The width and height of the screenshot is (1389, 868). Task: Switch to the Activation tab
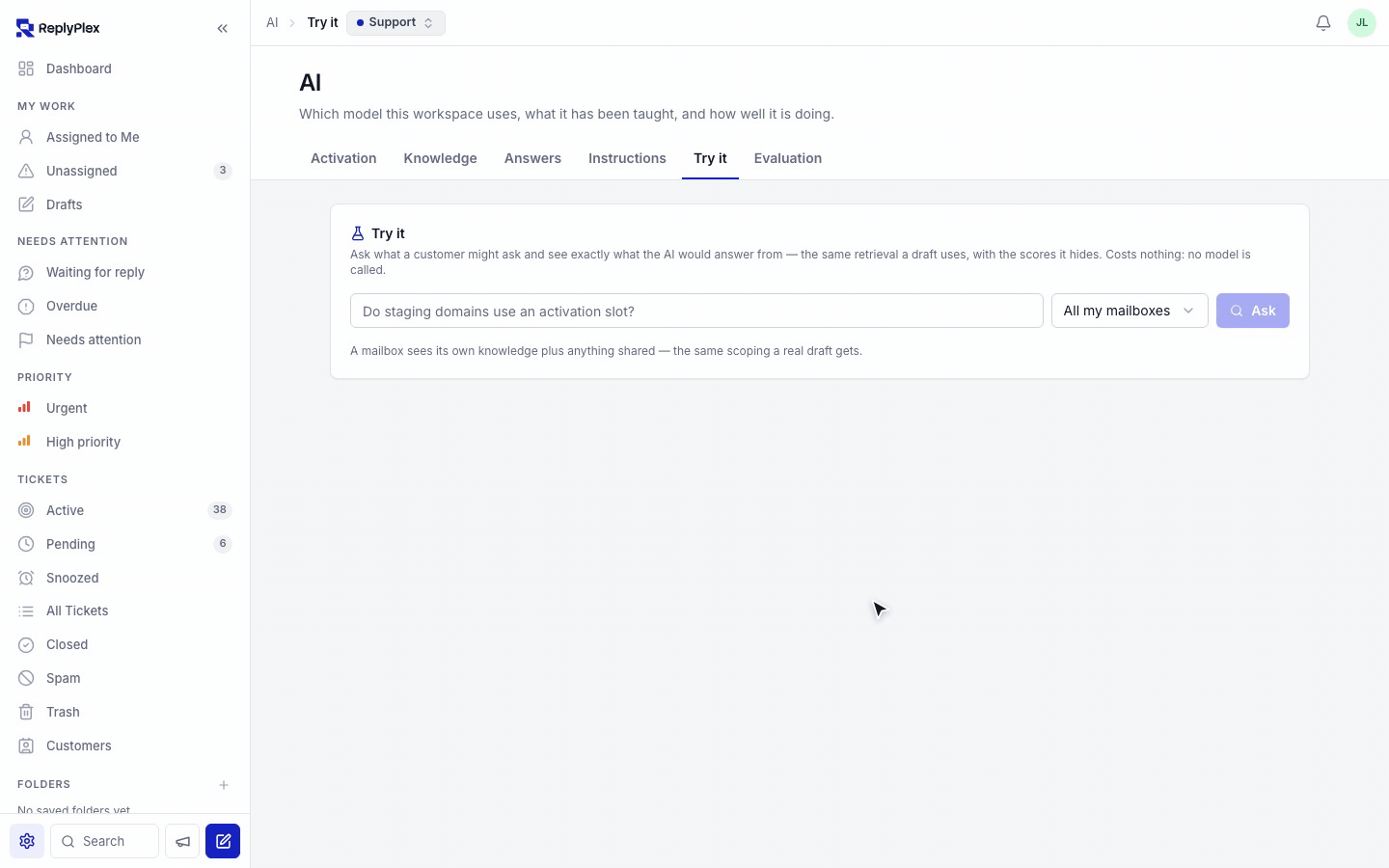(x=343, y=158)
